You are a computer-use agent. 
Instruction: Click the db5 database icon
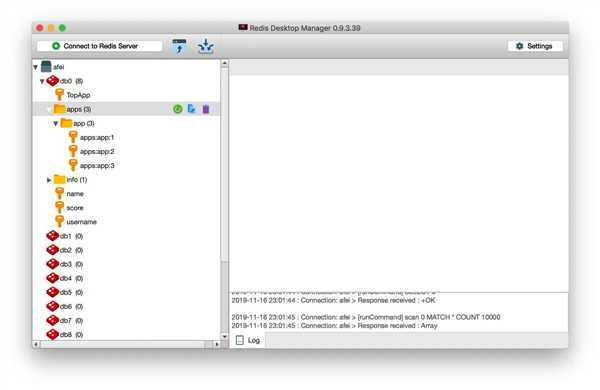53,292
